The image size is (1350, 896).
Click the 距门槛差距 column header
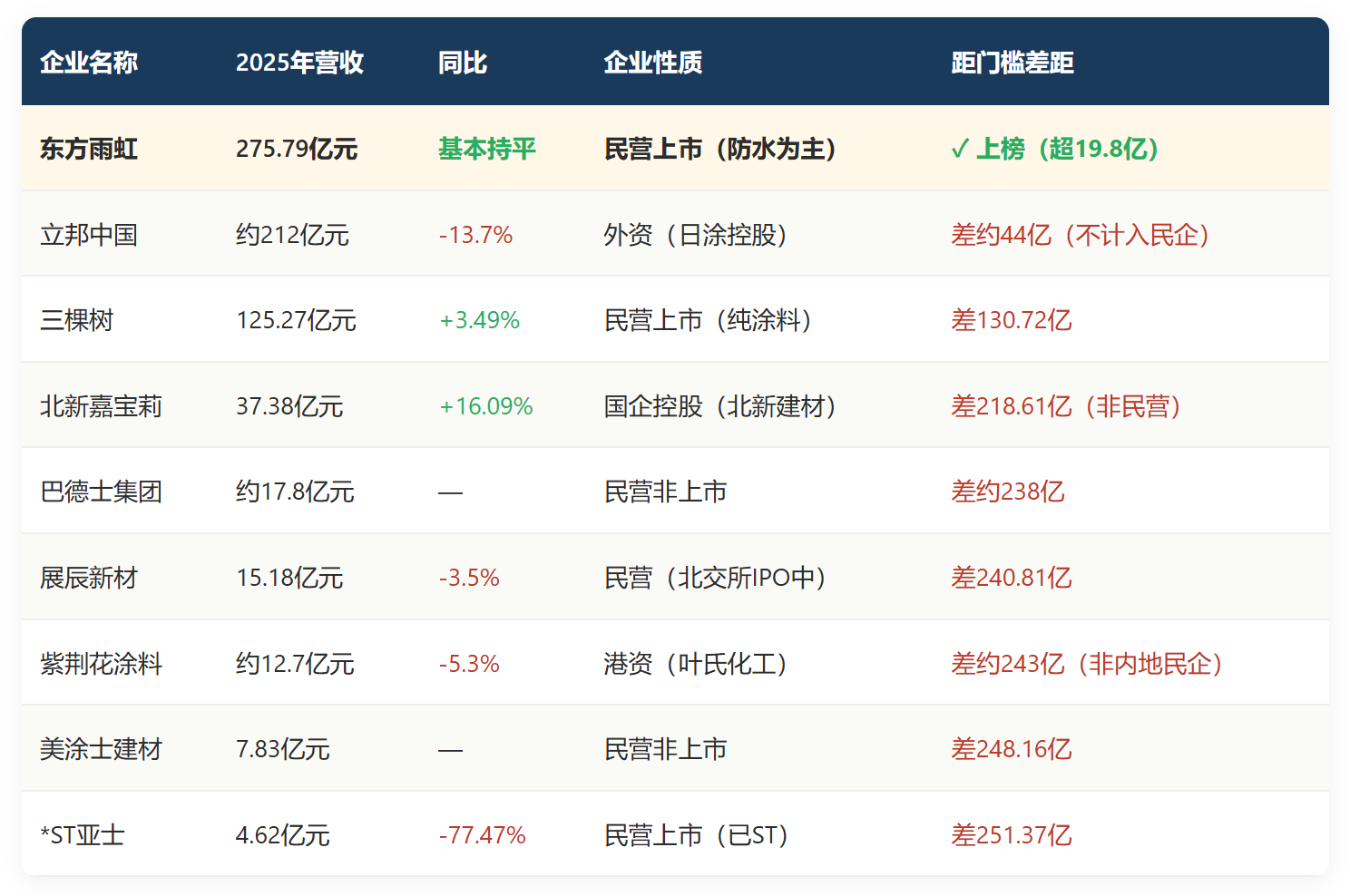coord(1012,63)
